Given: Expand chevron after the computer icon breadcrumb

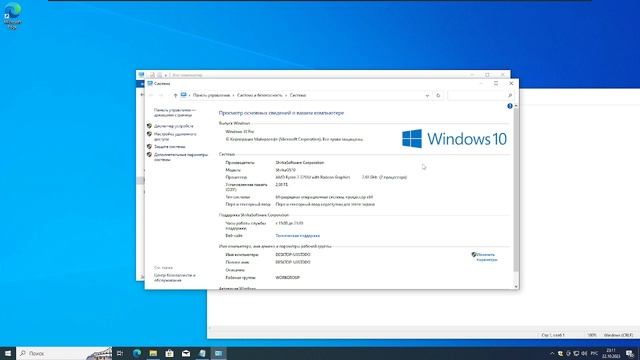Looking at the screenshot, I should coord(189,96).
